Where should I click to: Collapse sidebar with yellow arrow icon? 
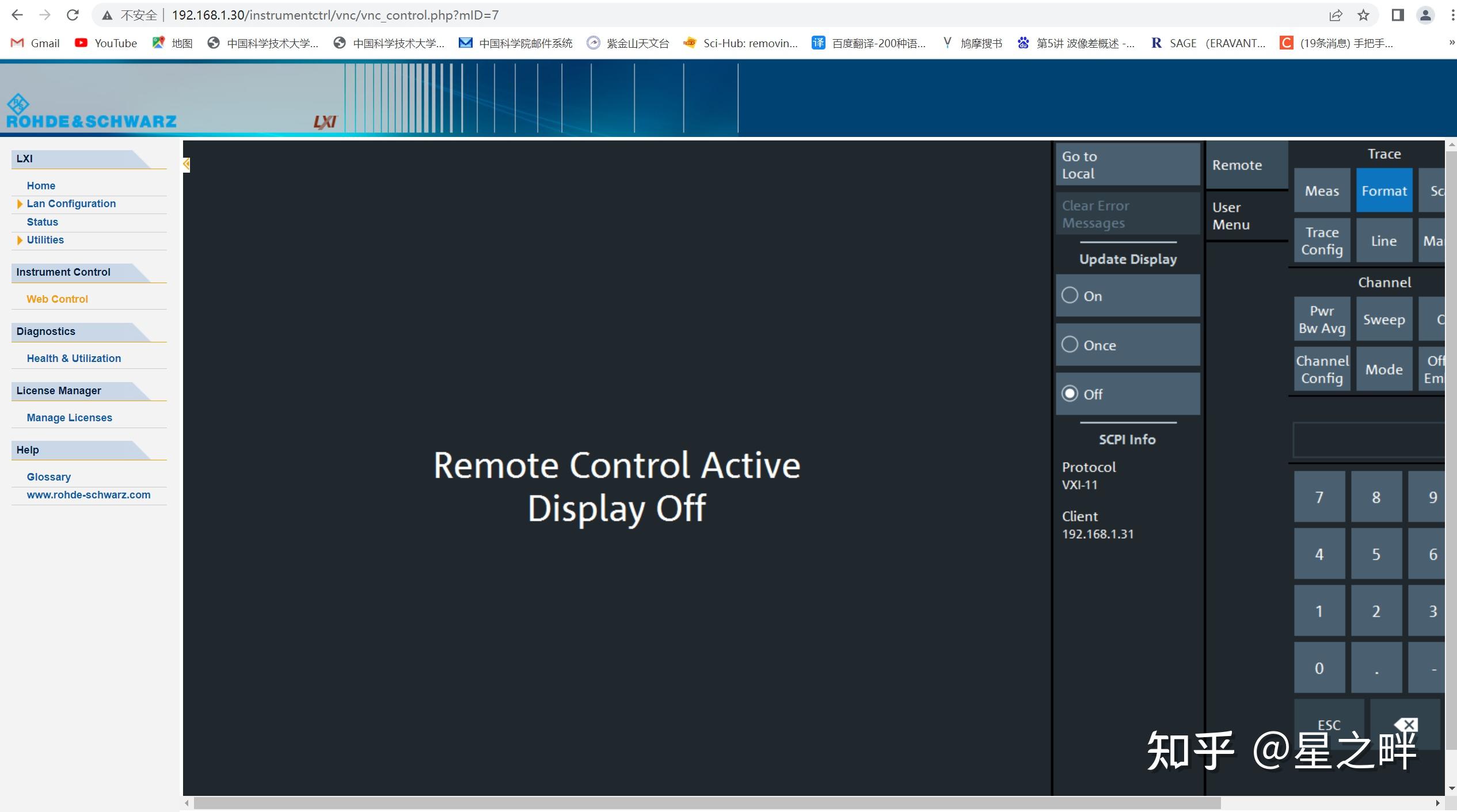(186, 165)
